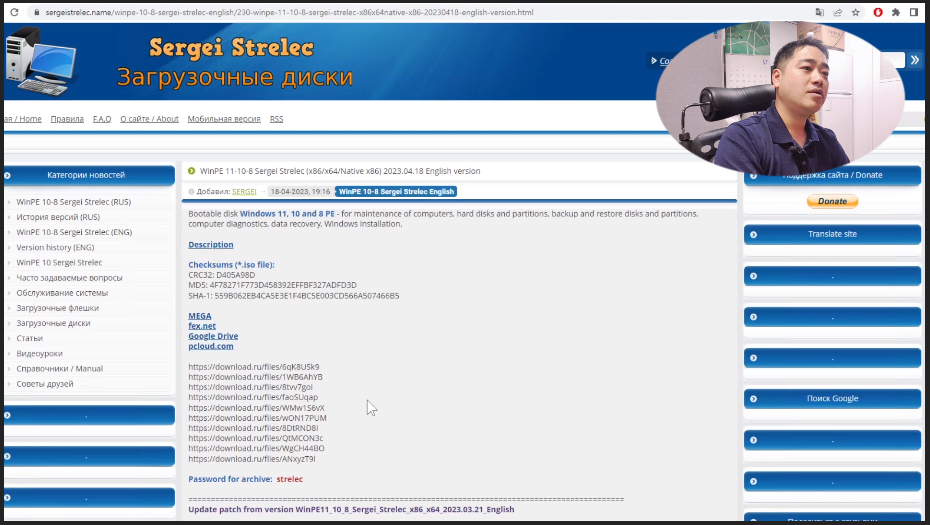Open the Мобильная версия menu link
930x525 pixels.
[224, 119]
